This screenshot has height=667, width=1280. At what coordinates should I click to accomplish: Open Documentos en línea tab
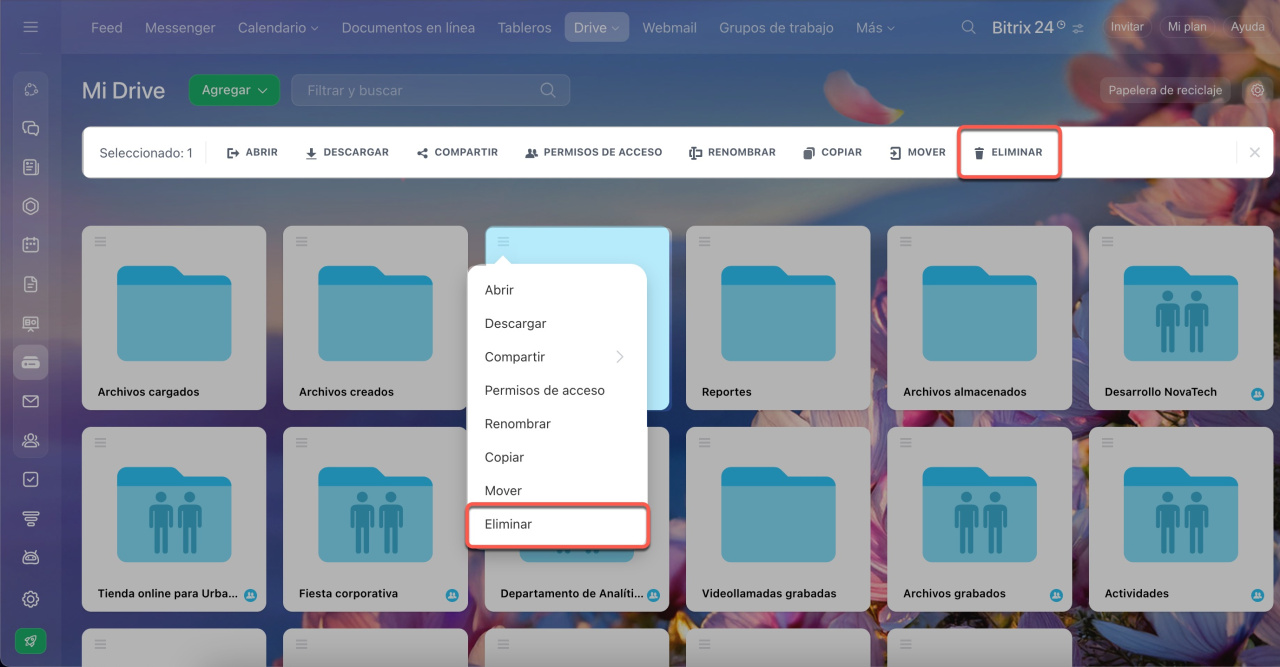pyautogui.click(x=408, y=27)
